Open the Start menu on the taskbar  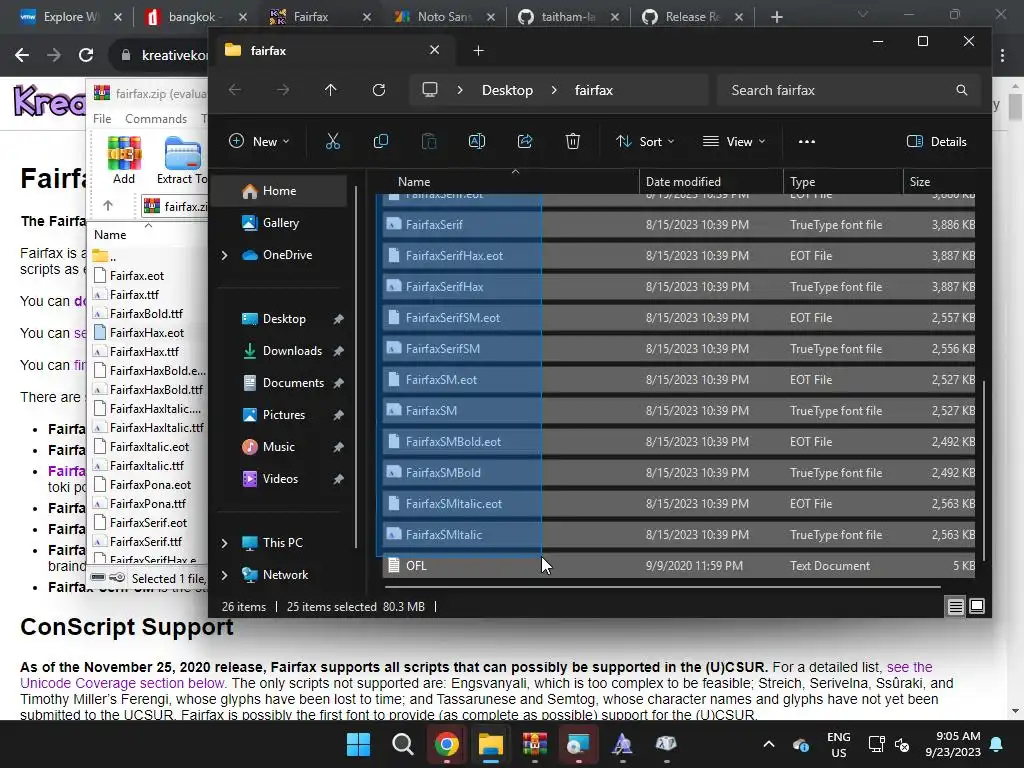tap(358, 744)
